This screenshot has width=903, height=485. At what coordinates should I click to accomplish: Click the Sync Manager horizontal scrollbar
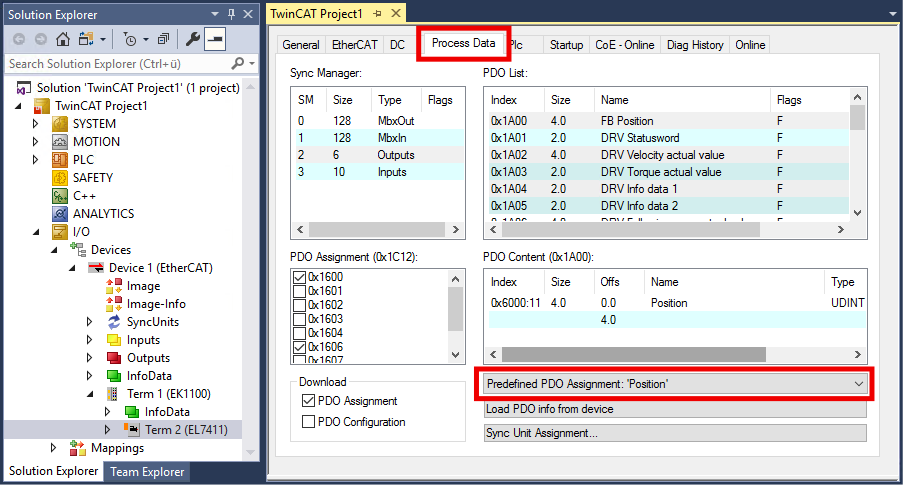pos(378,229)
